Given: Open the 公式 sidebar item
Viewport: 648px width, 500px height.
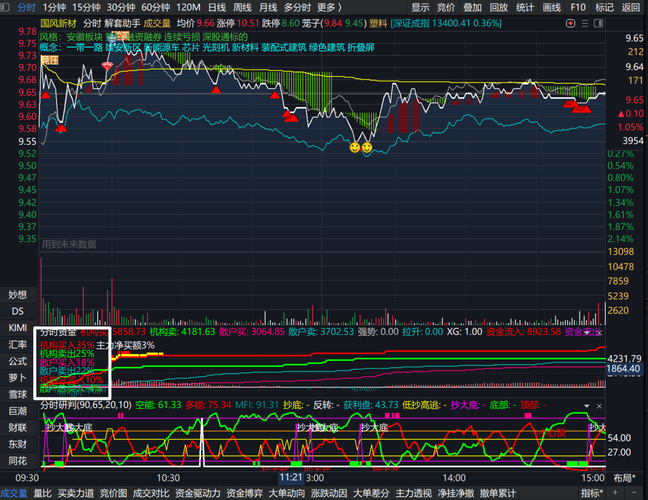Looking at the screenshot, I should click(x=18, y=361).
